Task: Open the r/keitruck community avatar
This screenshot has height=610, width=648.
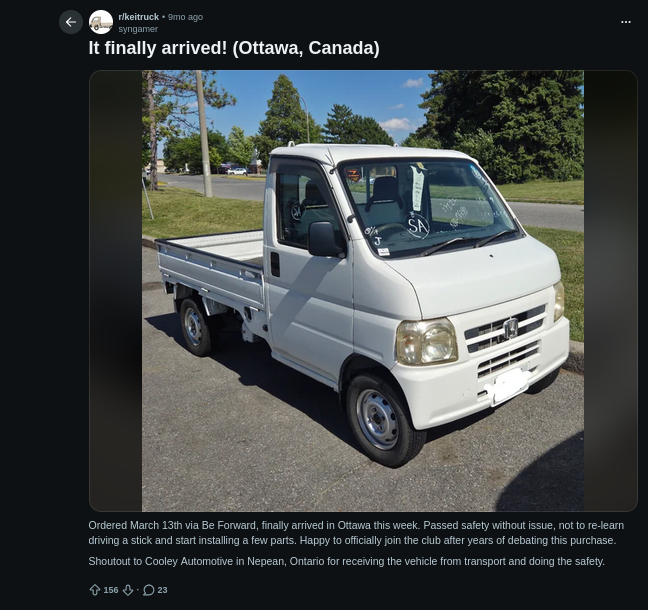Action: pyautogui.click(x=101, y=22)
